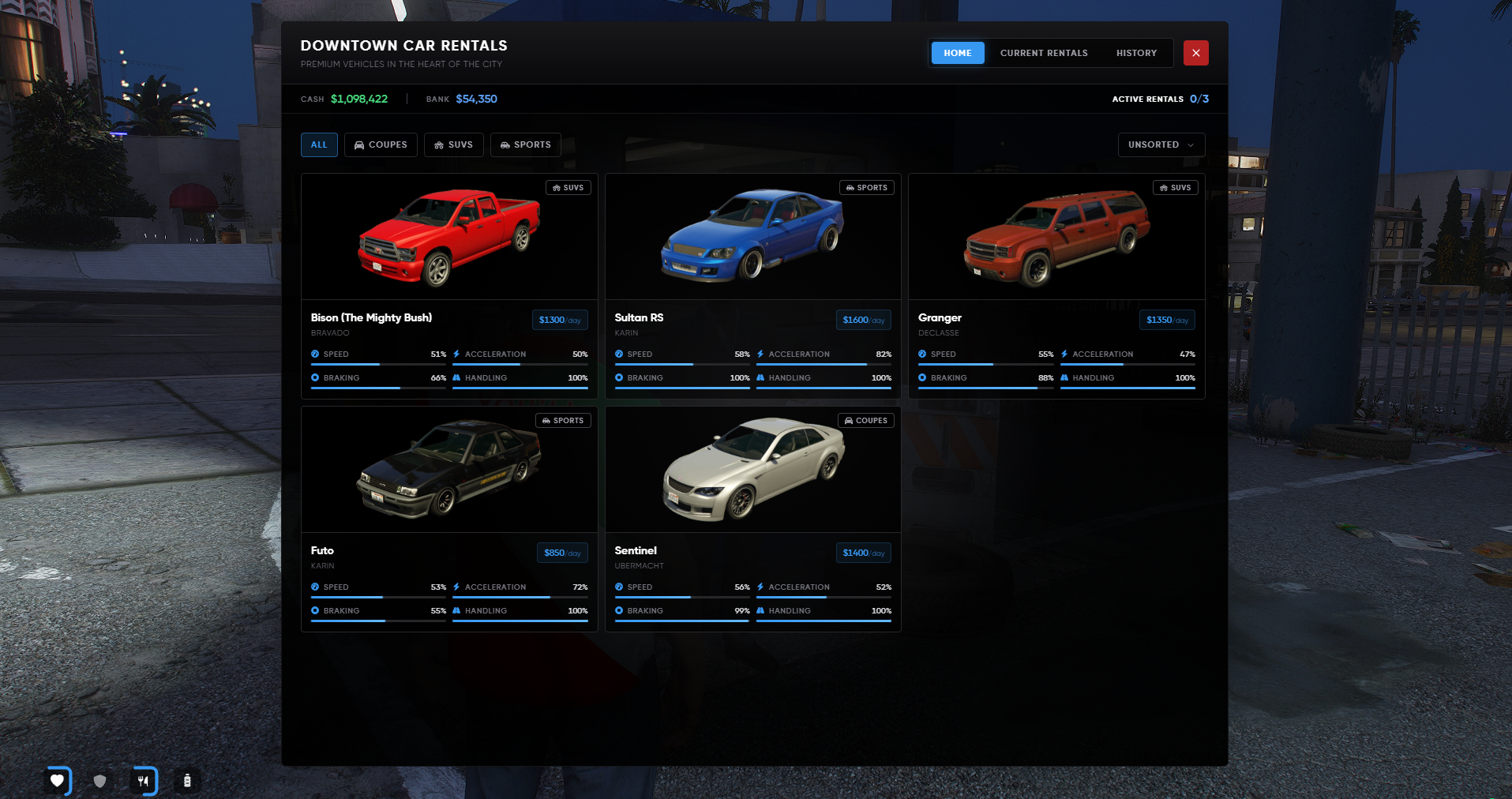Filter vehicles by SPORTS category

point(526,144)
